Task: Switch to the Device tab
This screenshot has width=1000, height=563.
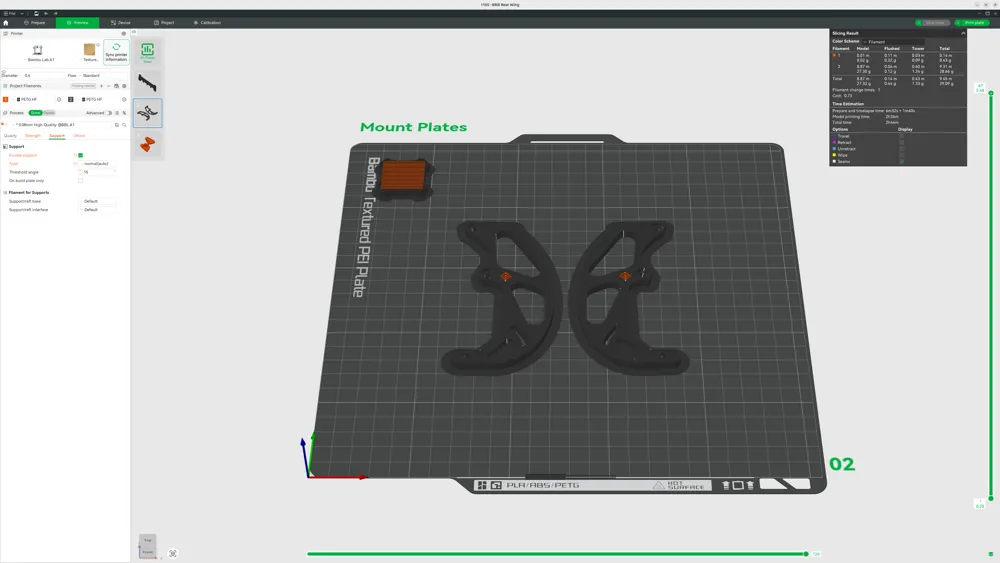Action: click(x=121, y=22)
